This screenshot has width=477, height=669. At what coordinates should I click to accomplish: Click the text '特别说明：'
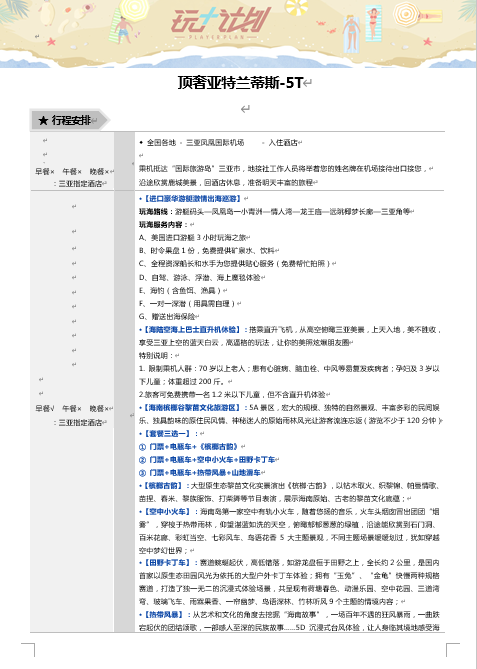157,355
